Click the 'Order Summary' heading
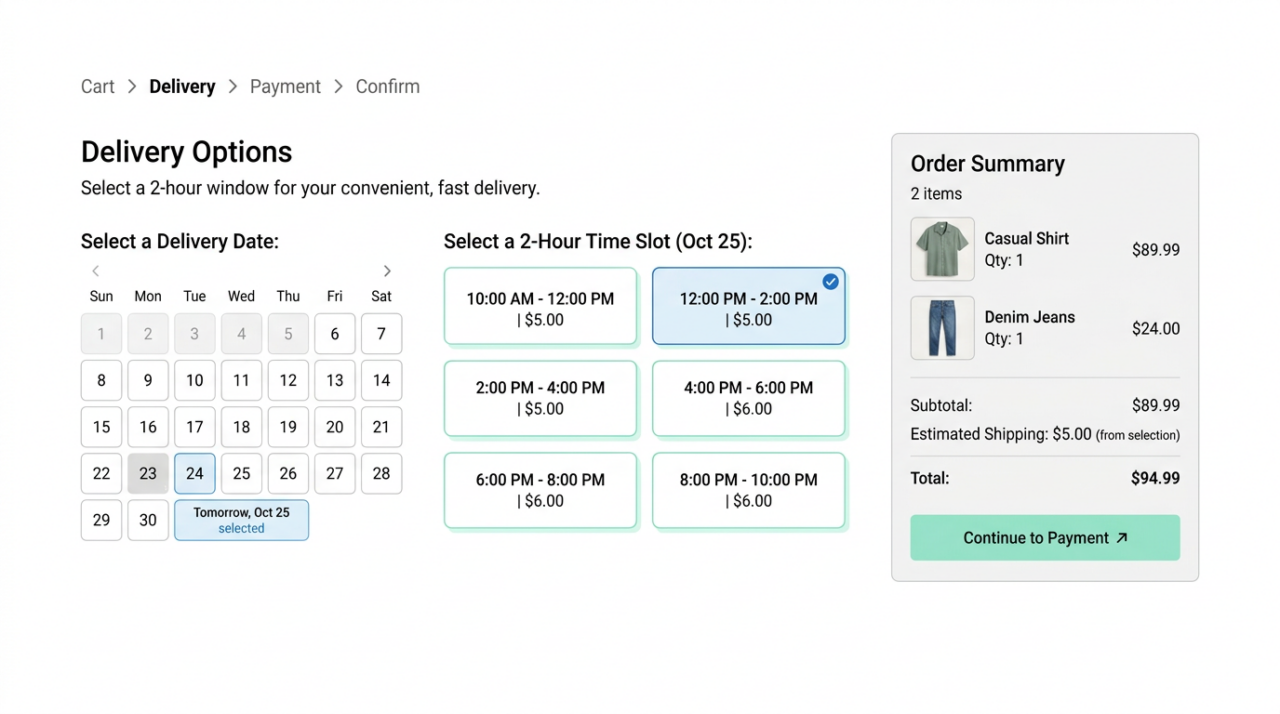This screenshot has height=714, width=1280. (987, 164)
